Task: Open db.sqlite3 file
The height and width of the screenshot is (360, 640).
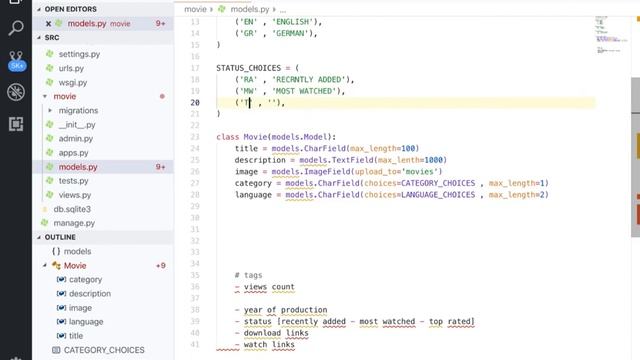Action: [72, 209]
